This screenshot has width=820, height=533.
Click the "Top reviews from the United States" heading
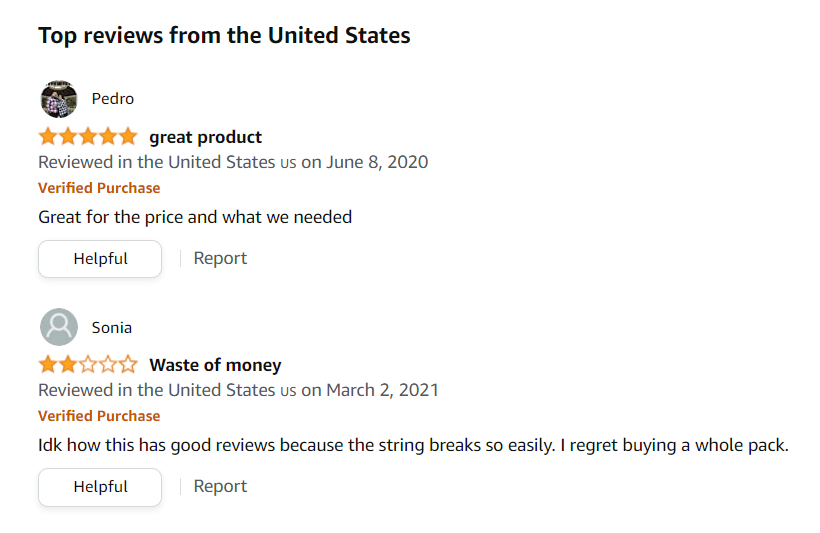(x=224, y=36)
